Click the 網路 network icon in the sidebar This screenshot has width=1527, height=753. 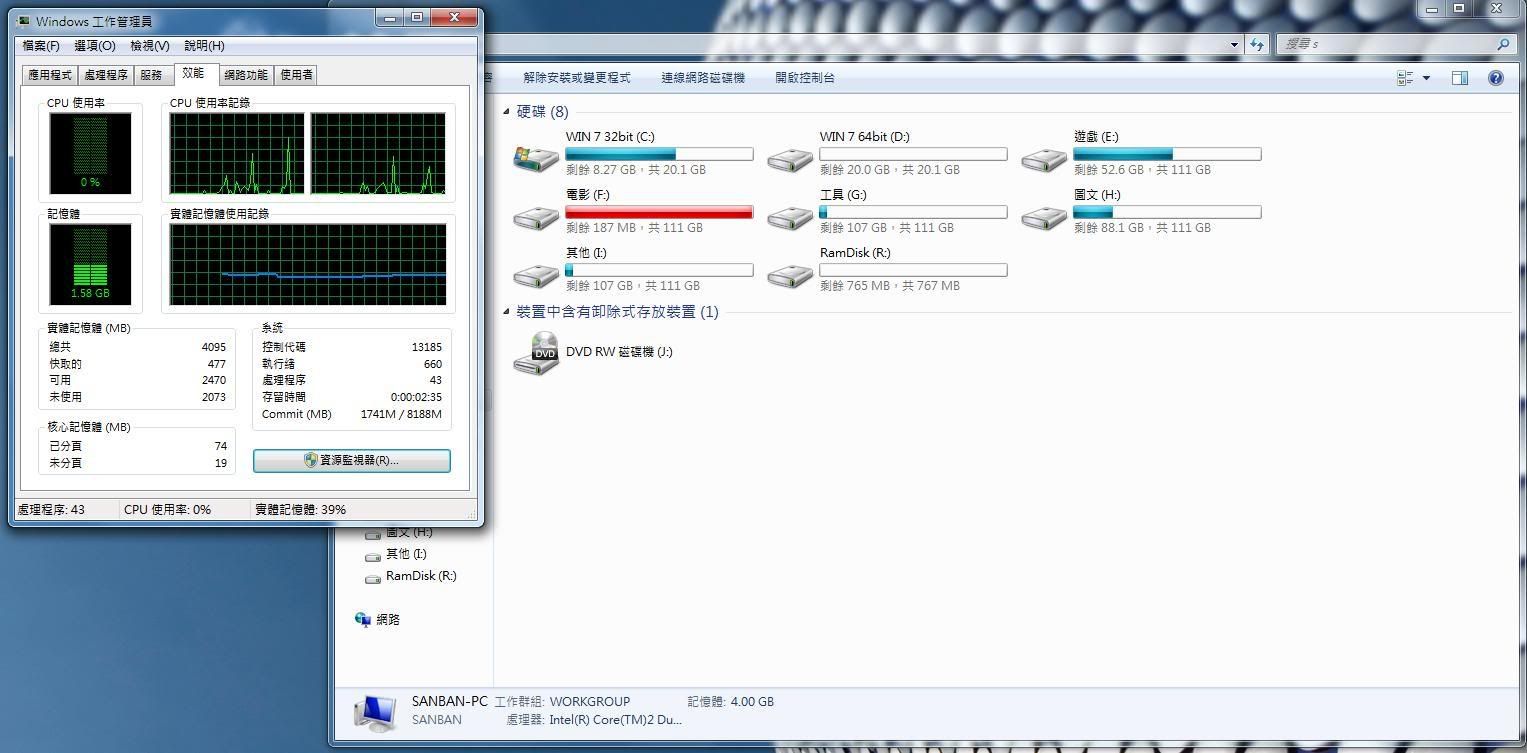[363, 619]
